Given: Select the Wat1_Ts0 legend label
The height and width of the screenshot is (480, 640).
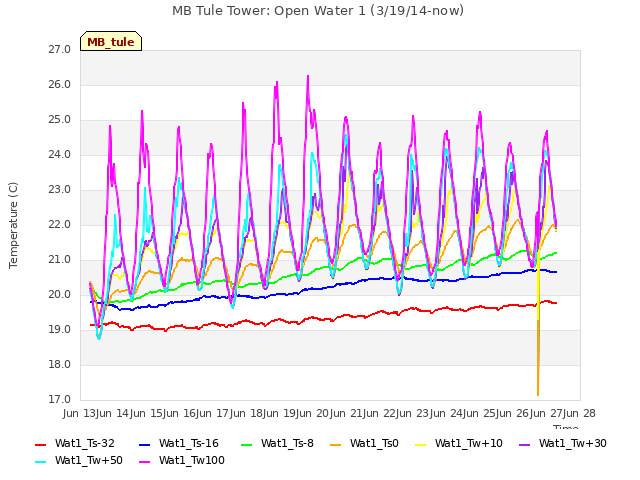Looking at the screenshot, I should coord(374,443).
